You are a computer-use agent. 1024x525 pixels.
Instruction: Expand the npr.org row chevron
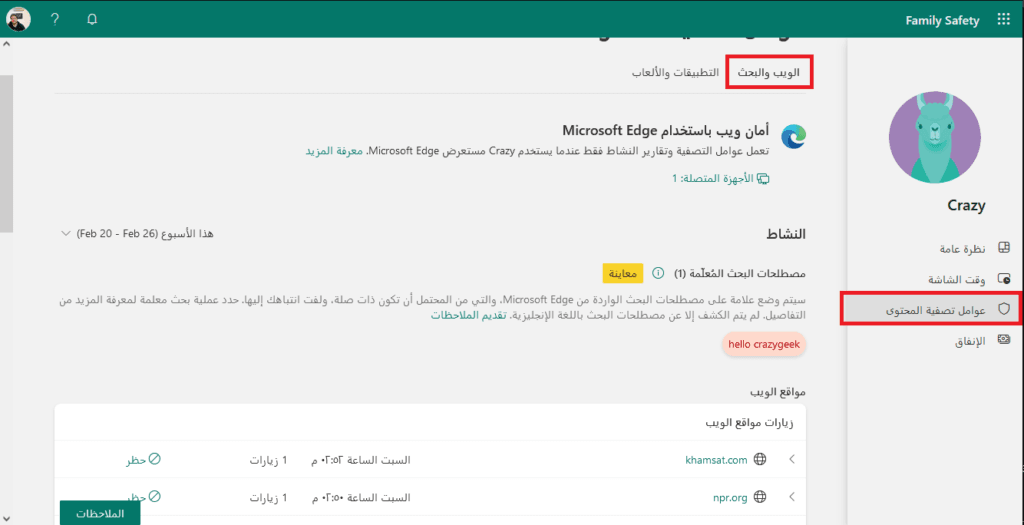coord(792,498)
